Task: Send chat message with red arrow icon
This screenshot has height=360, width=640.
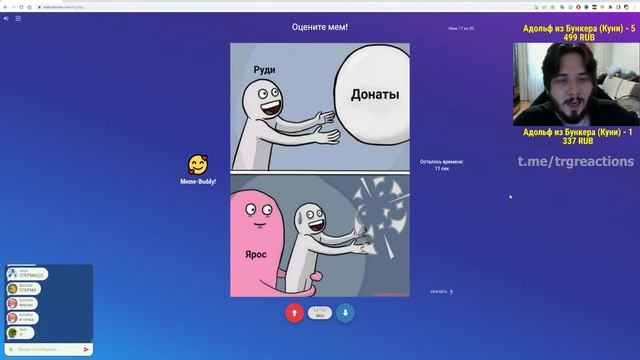Action: [x=86, y=349]
